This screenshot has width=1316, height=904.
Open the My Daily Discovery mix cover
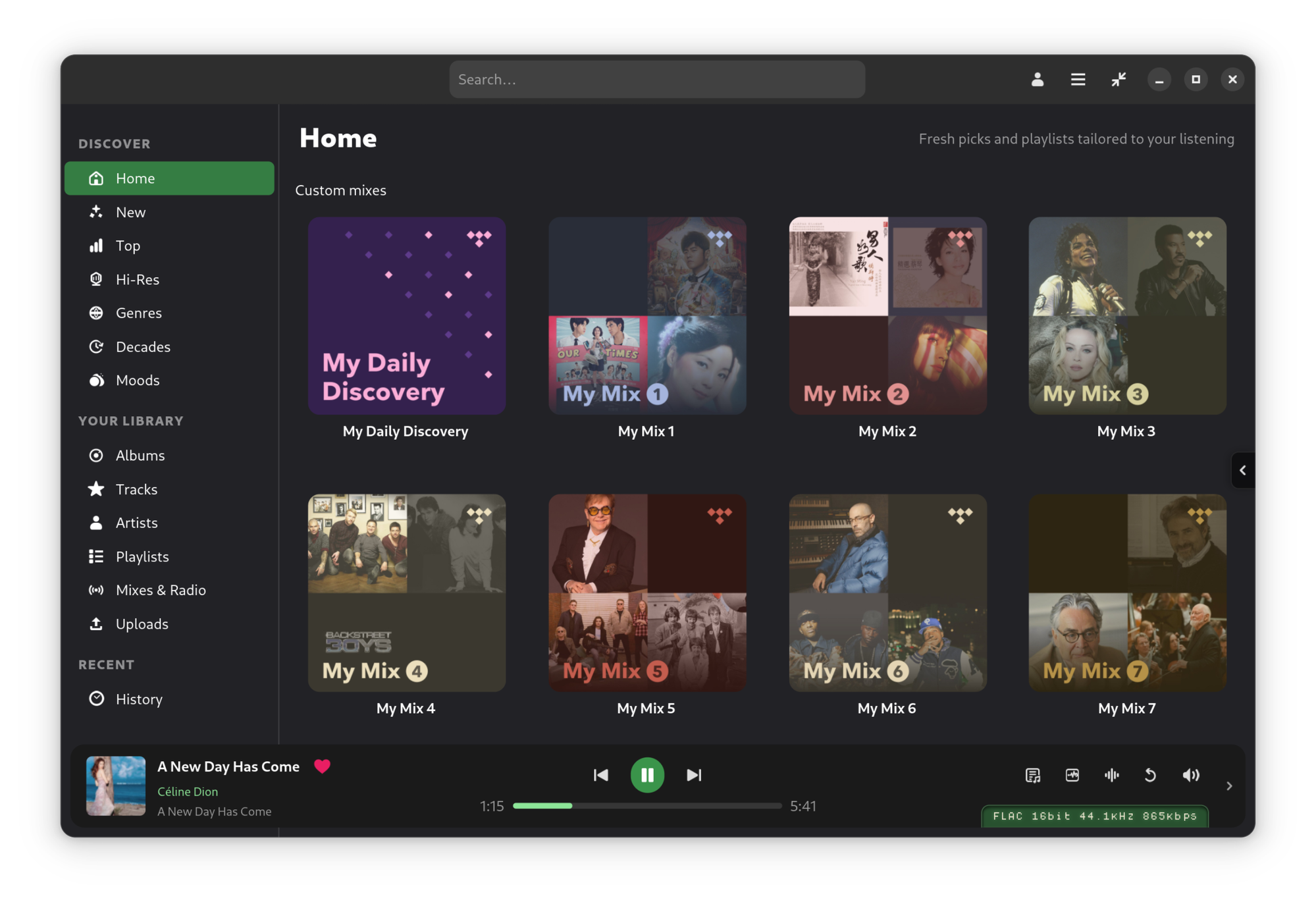point(407,316)
